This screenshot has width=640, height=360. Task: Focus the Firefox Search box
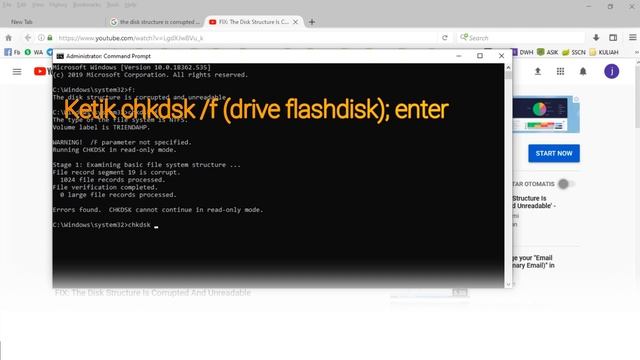click(520, 38)
